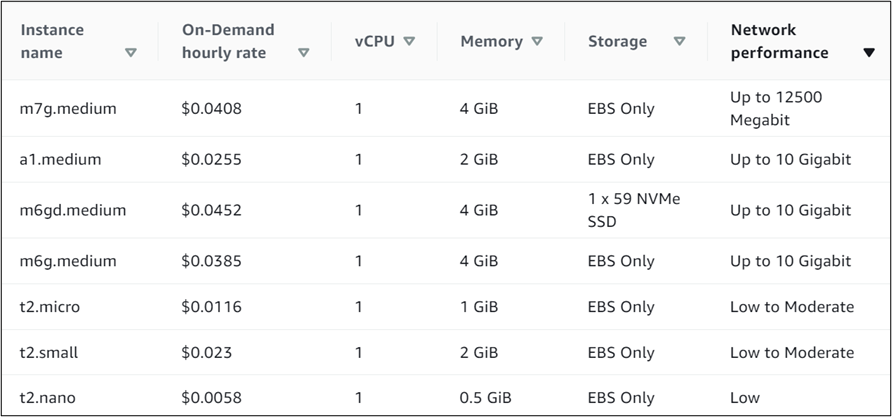This screenshot has height=417, width=892.
Task: Click the $0.0058 rate for t2.nano
Action: pyautogui.click(x=211, y=397)
